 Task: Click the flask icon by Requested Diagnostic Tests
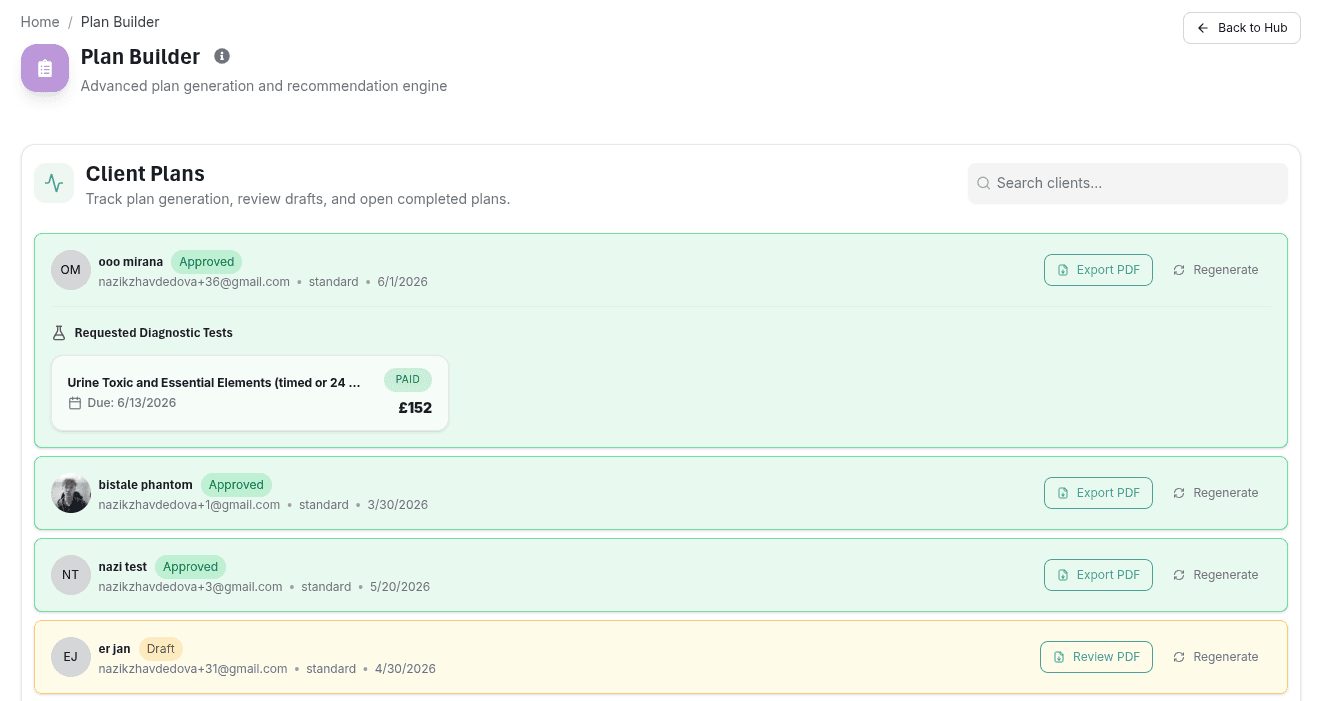coord(59,332)
